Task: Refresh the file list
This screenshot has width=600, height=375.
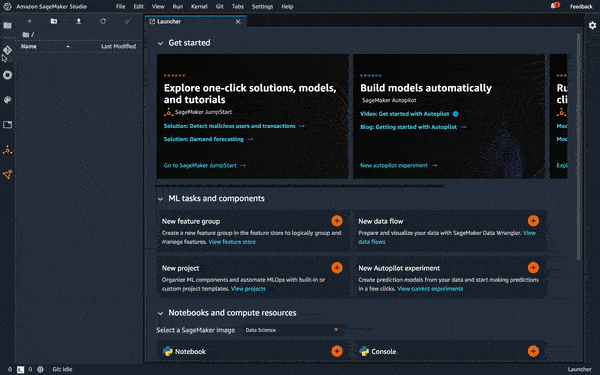Action: coord(103,21)
